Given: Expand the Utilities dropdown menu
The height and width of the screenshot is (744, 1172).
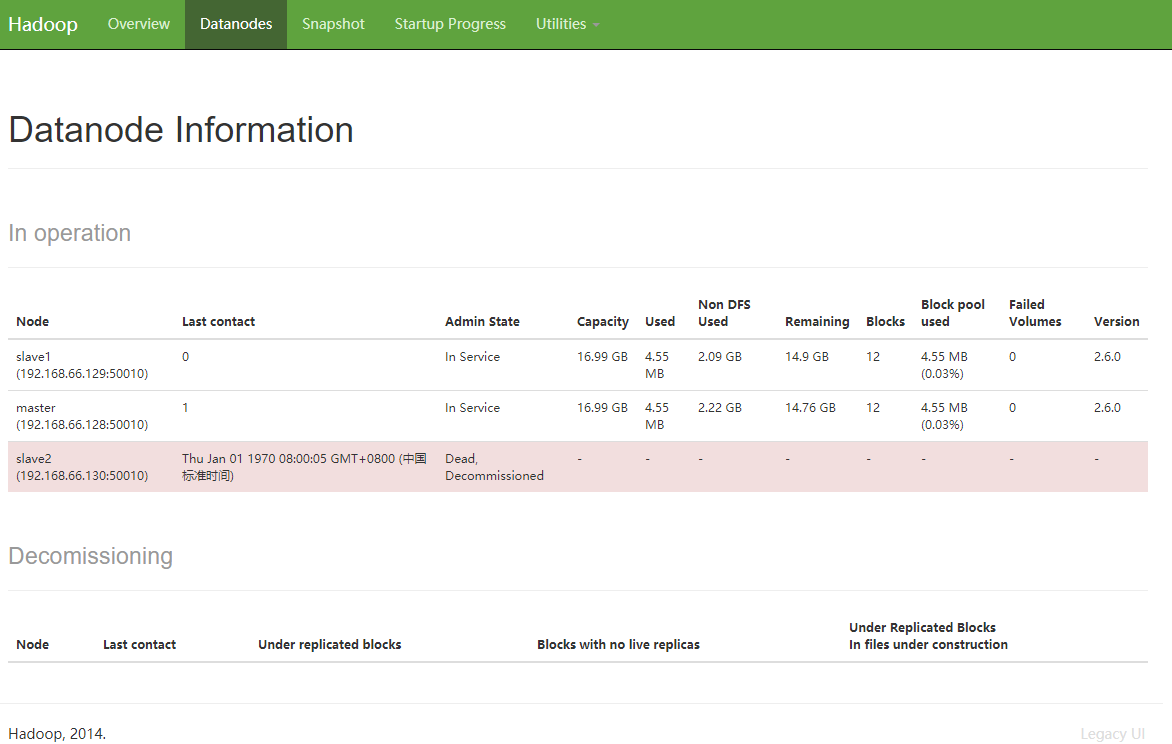Looking at the screenshot, I should 561,24.
